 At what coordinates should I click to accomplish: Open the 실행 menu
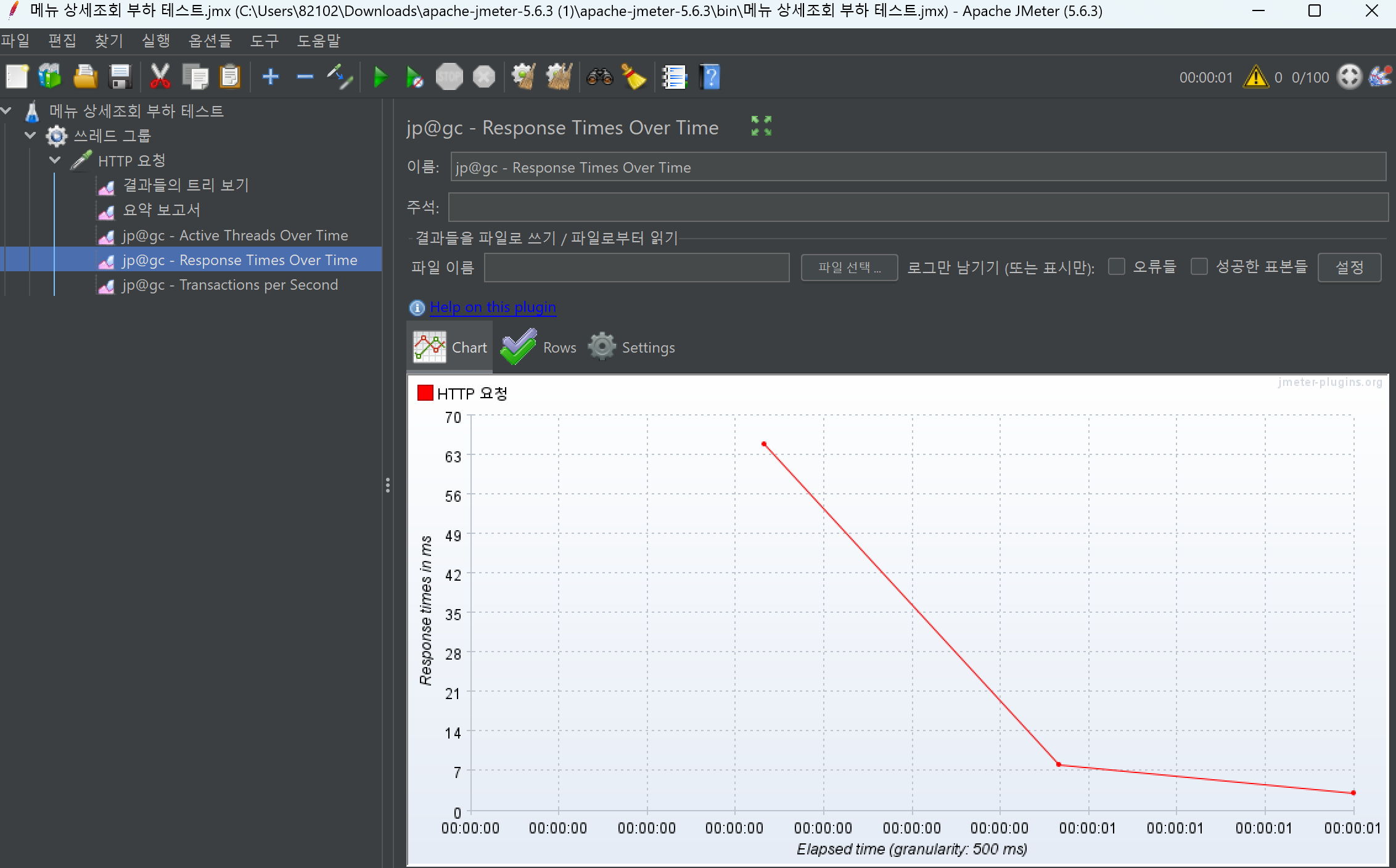155,41
